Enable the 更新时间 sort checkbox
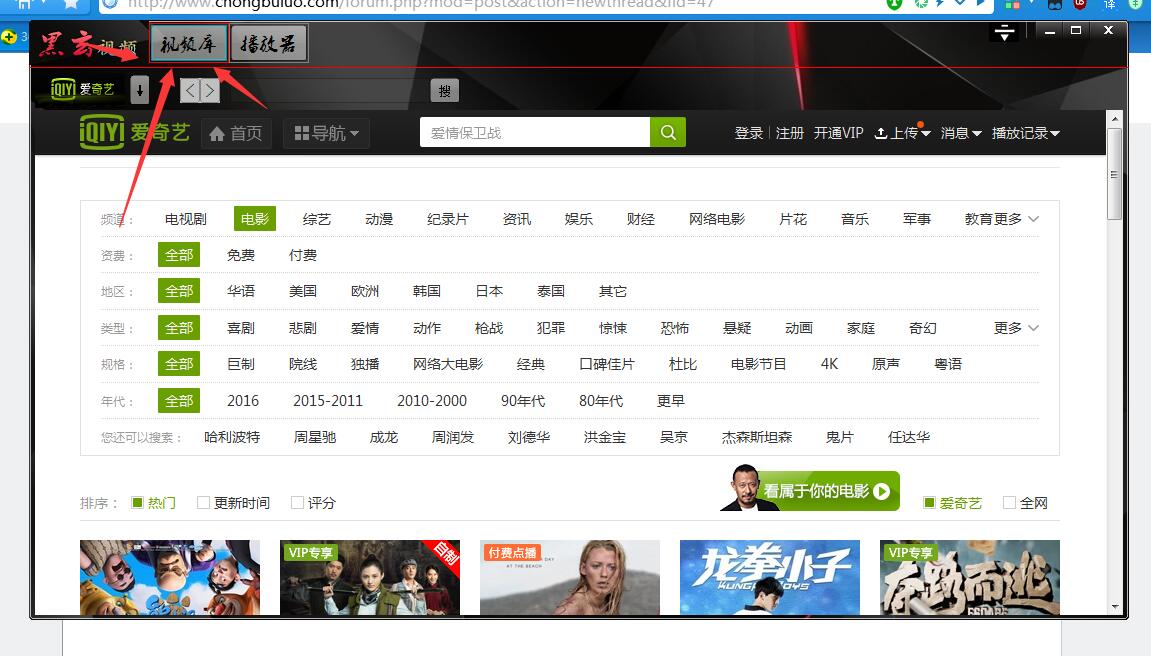The width and height of the screenshot is (1151, 656). 204,503
